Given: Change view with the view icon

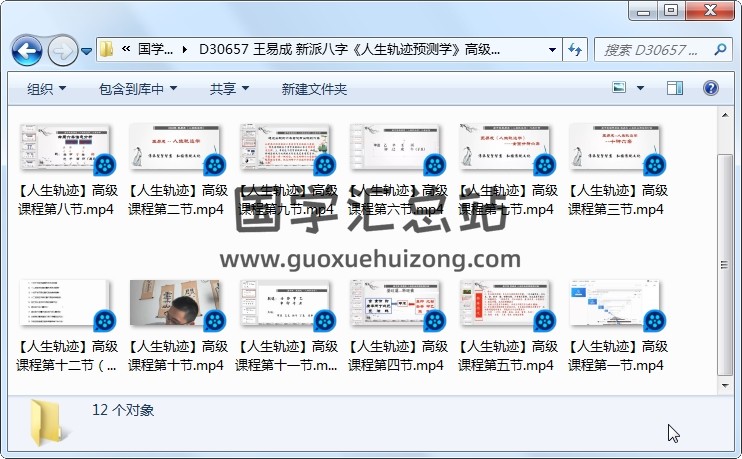Looking at the screenshot, I should (619, 88).
